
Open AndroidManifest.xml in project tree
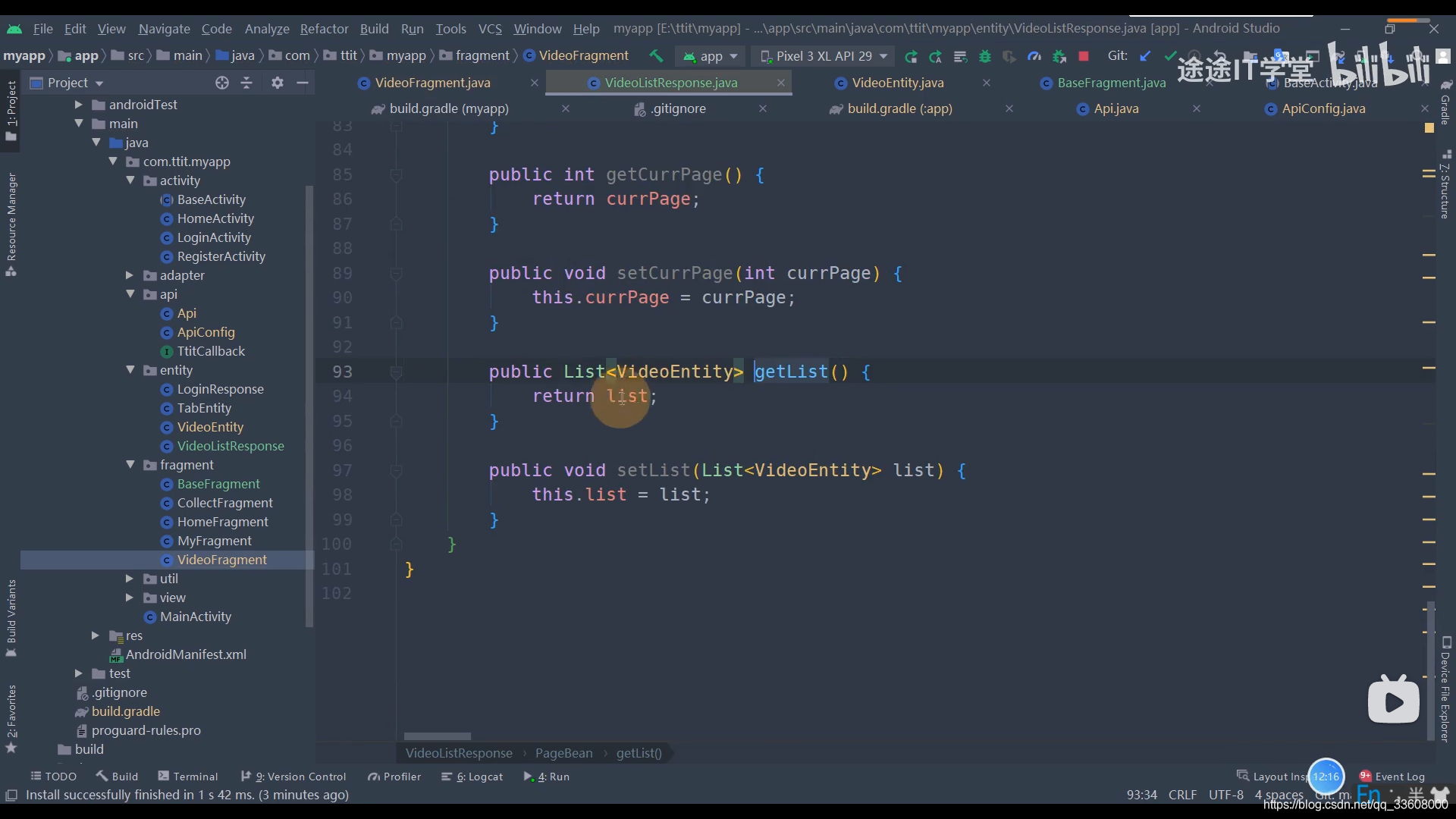click(x=186, y=654)
